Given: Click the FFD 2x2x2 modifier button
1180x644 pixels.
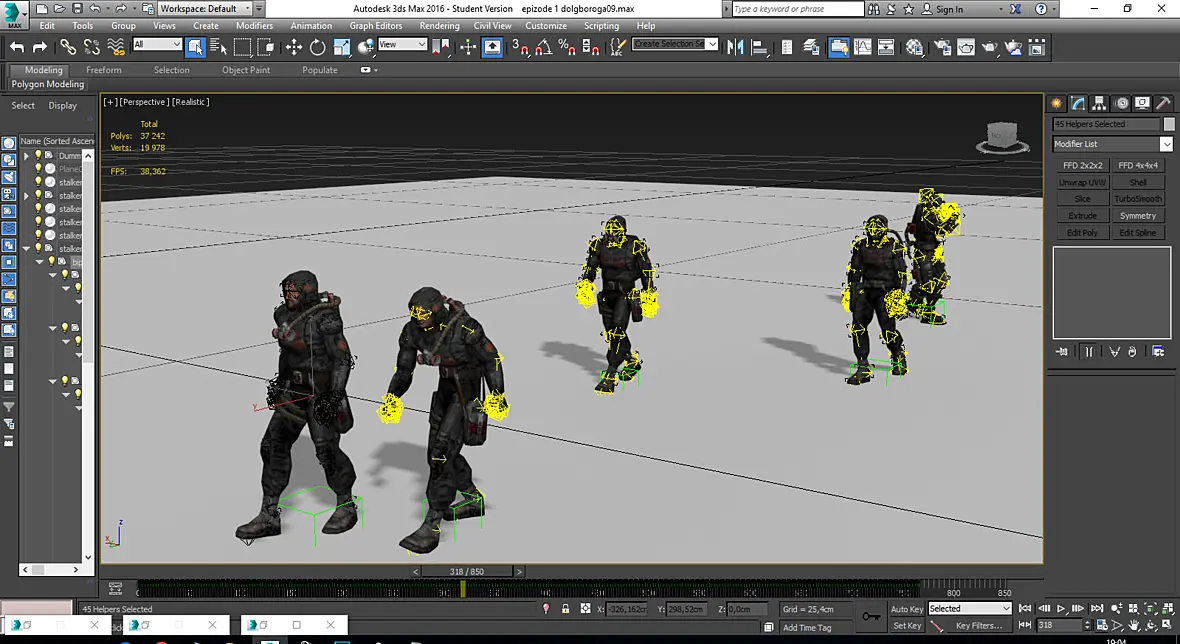Looking at the screenshot, I should pyautogui.click(x=1082, y=166).
